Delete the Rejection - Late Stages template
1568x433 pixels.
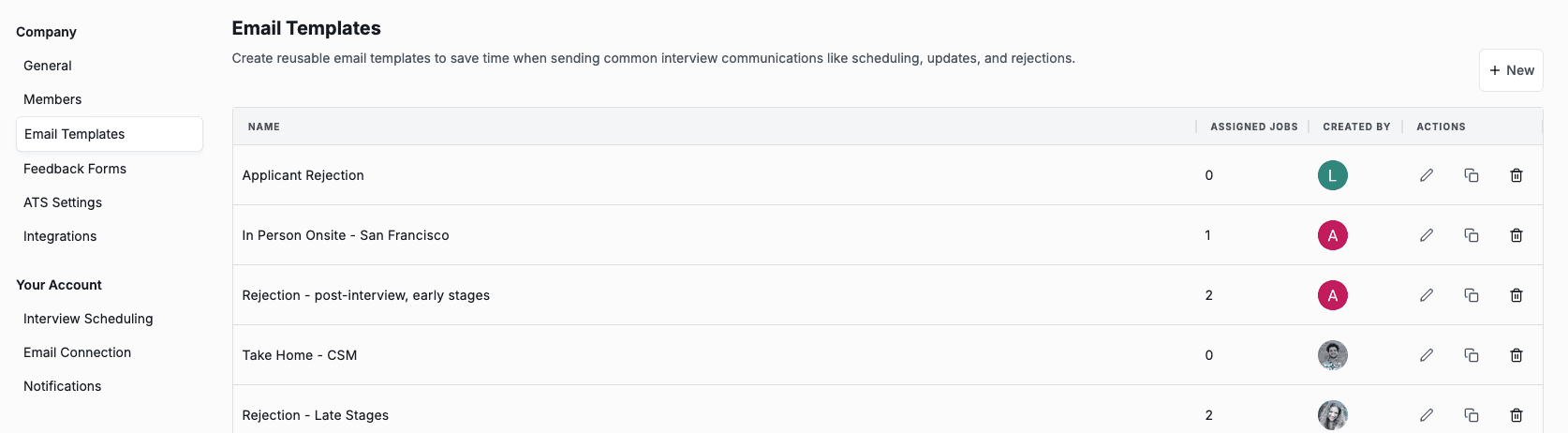[x=1516, y=415]
